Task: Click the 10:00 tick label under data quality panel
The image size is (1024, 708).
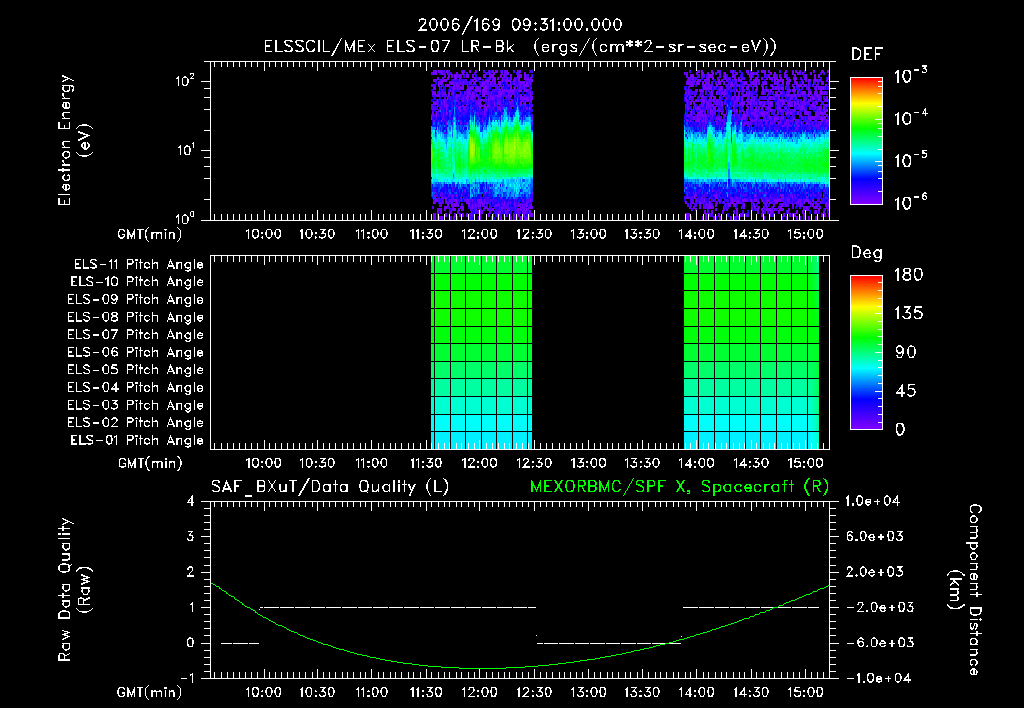Action: 263,692
